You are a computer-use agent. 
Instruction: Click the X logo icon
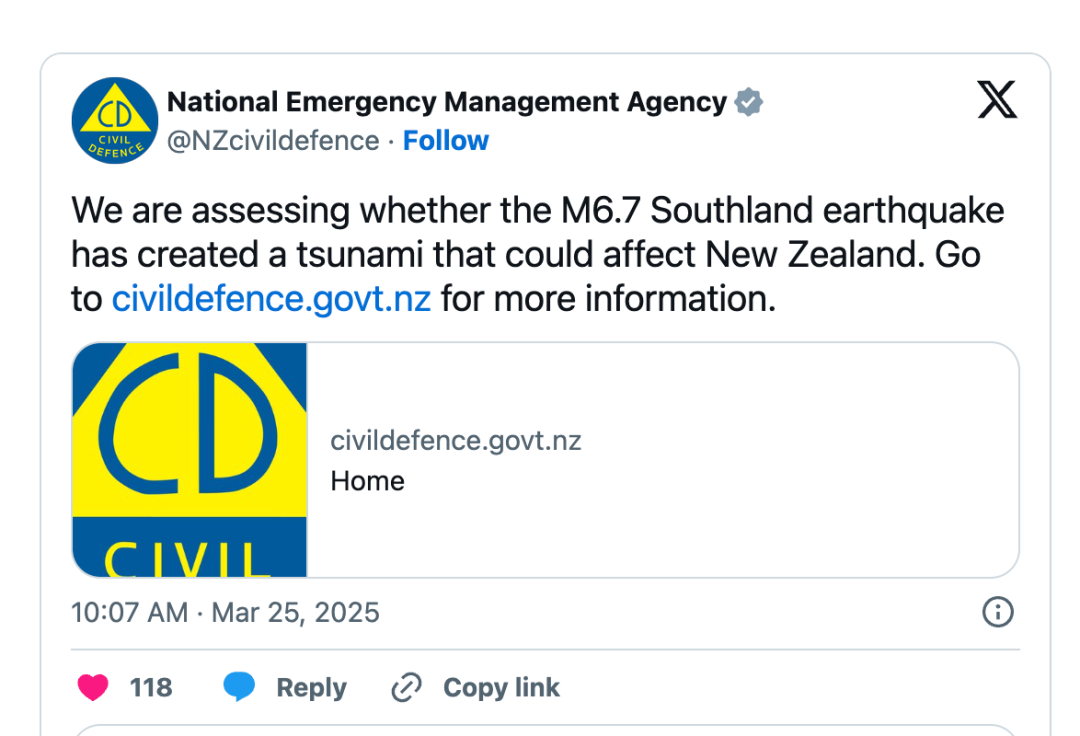(x=997, y=100)
